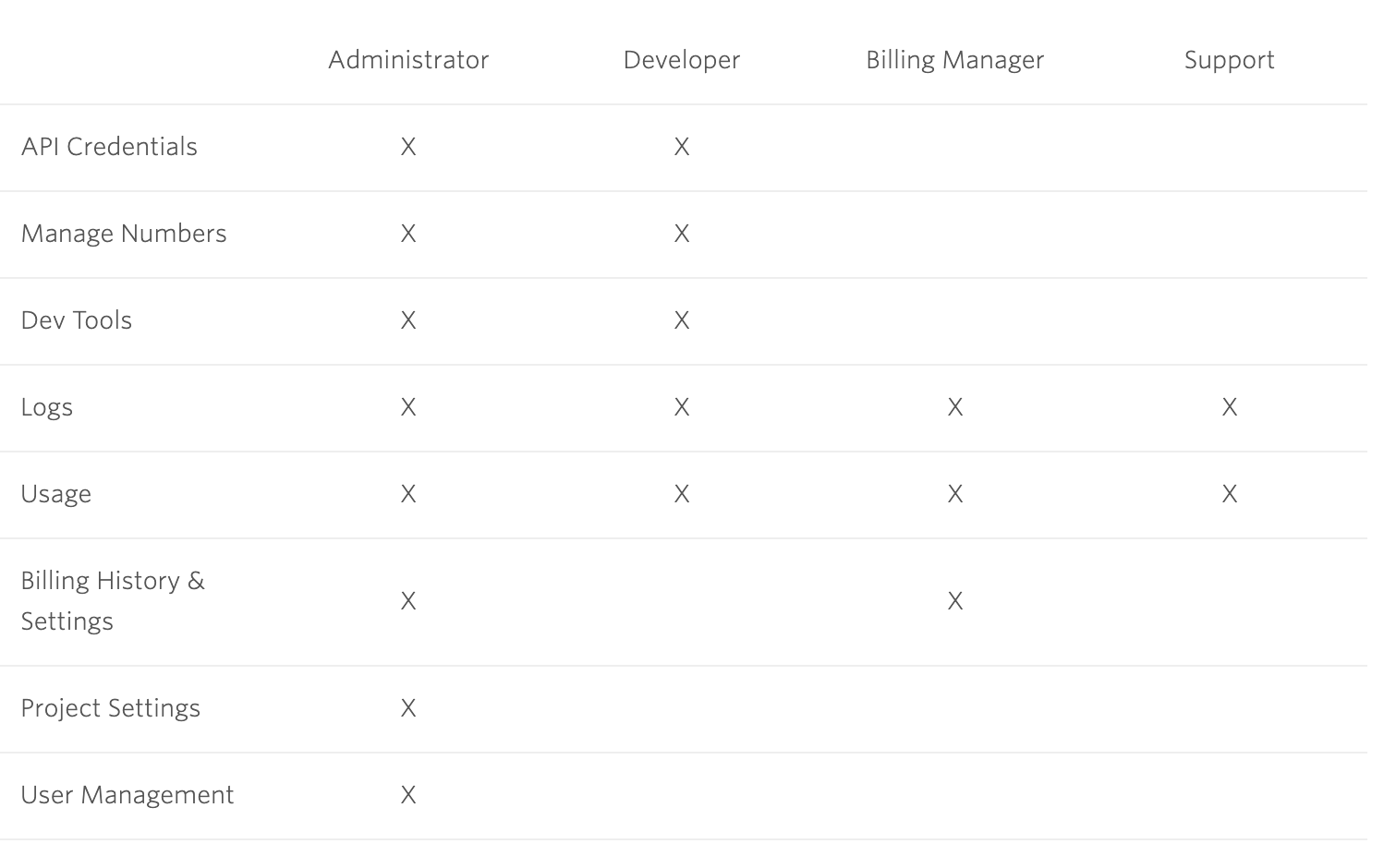
Task: Click the Project Settings row label
Action: tap(111, 708)
